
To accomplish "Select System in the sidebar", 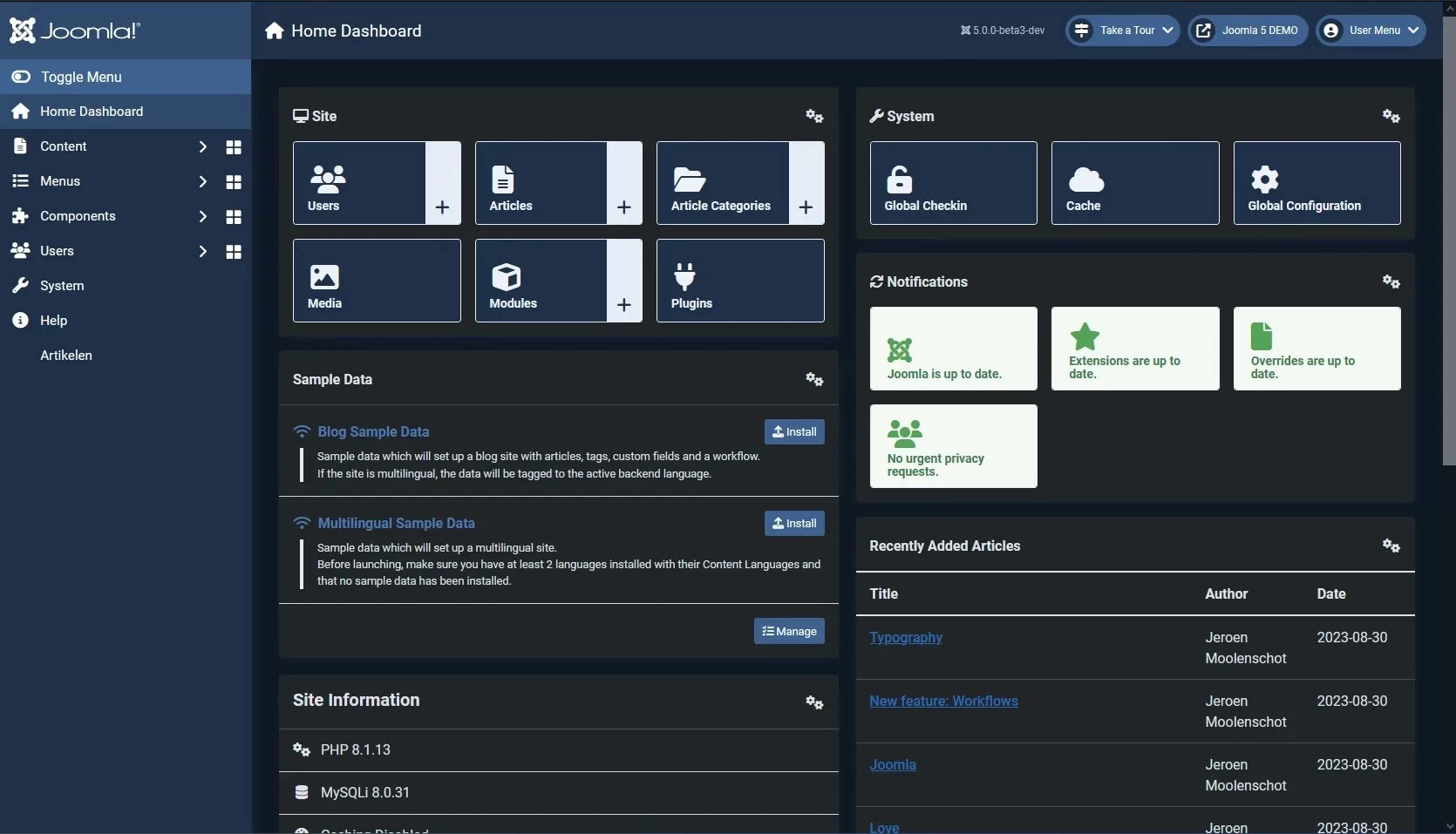I will (x=63, y=285).
